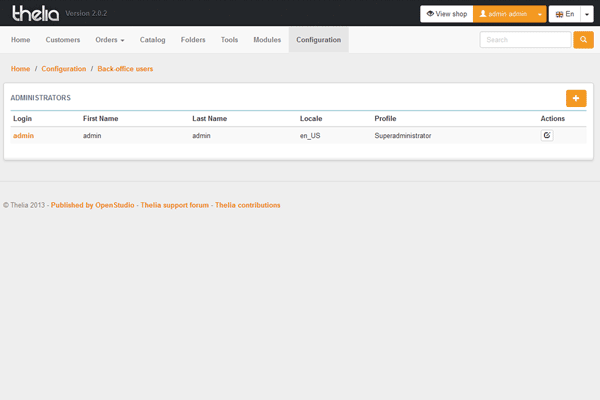This screenshot has height=400, width=600.
Task: Expand the Orders menu dropdown
Action: click(110, 40)
